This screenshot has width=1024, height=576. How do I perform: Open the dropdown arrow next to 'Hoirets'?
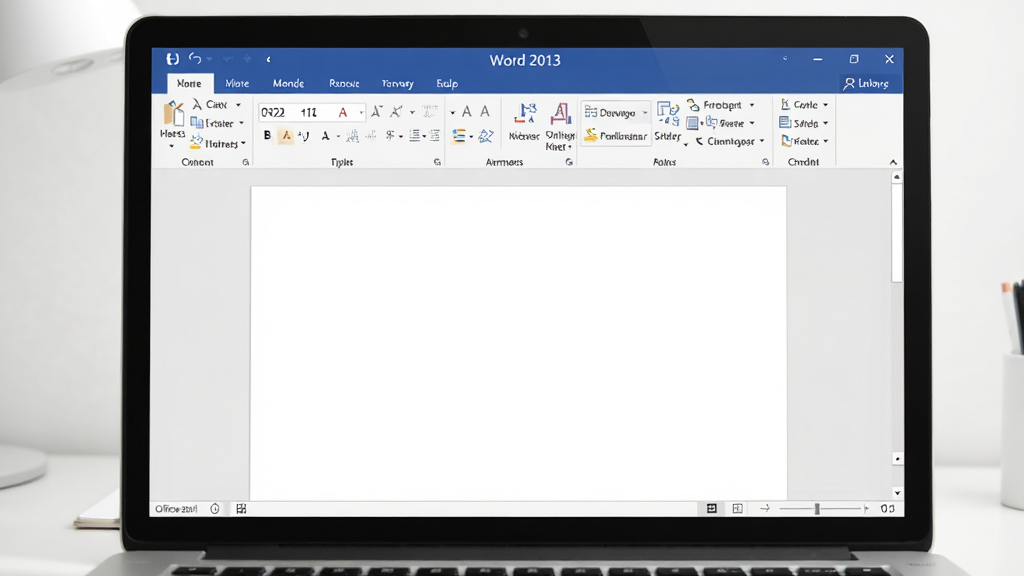[x=243, y=144]
